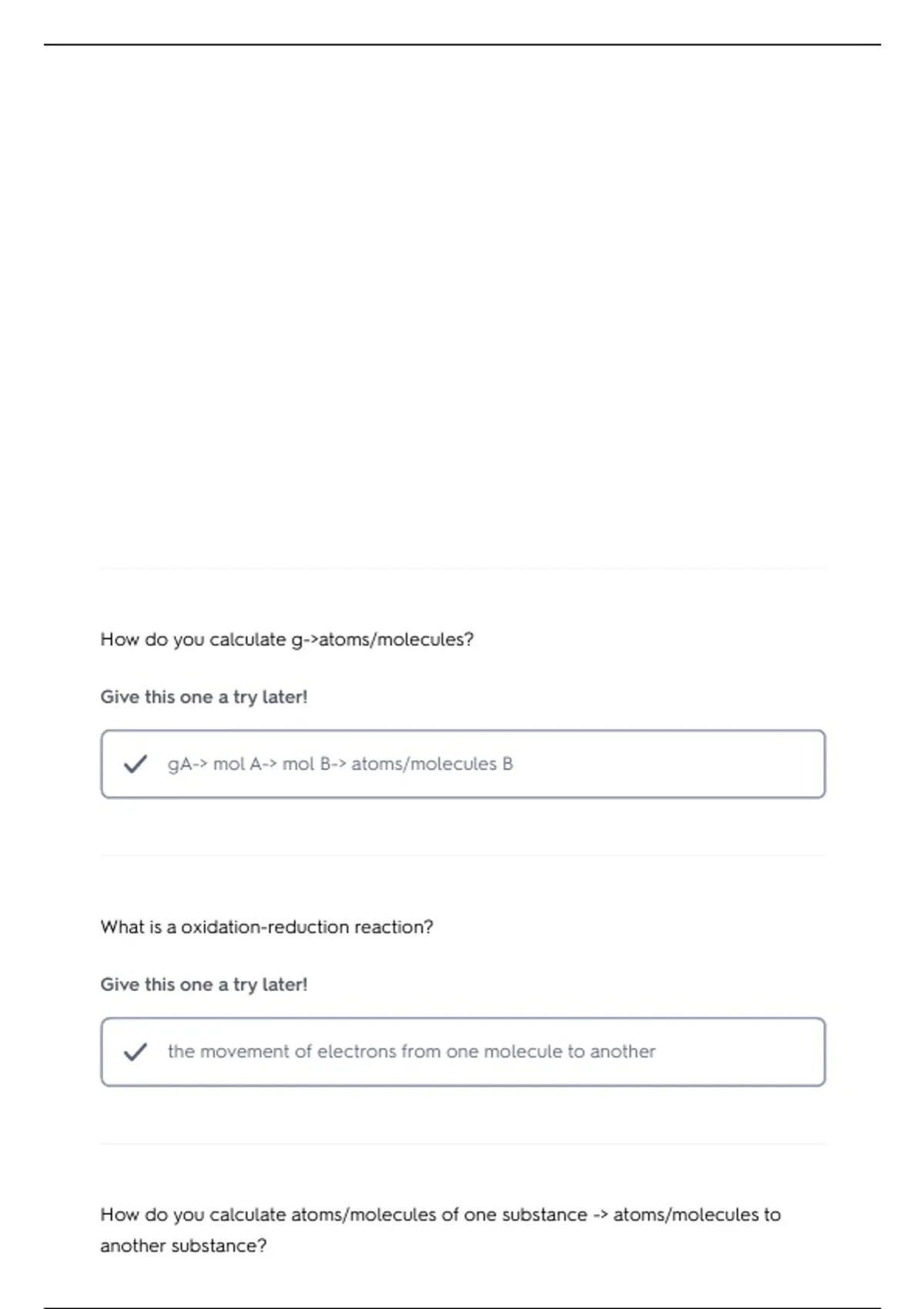Click blank white area in upper page
This screenshot has height=1309, width=924.
462,308
